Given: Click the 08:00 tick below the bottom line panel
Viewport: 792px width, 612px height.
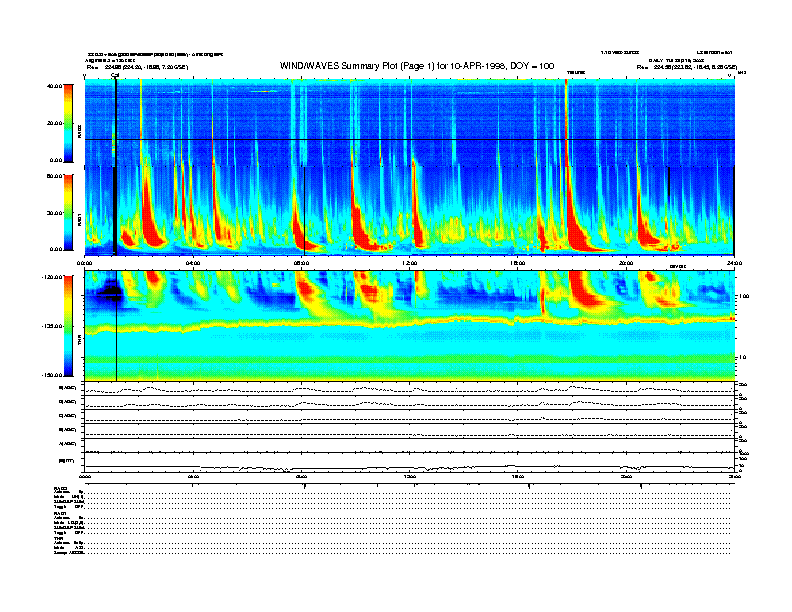Looking at the screenshot, I should (x=301, y=476).
